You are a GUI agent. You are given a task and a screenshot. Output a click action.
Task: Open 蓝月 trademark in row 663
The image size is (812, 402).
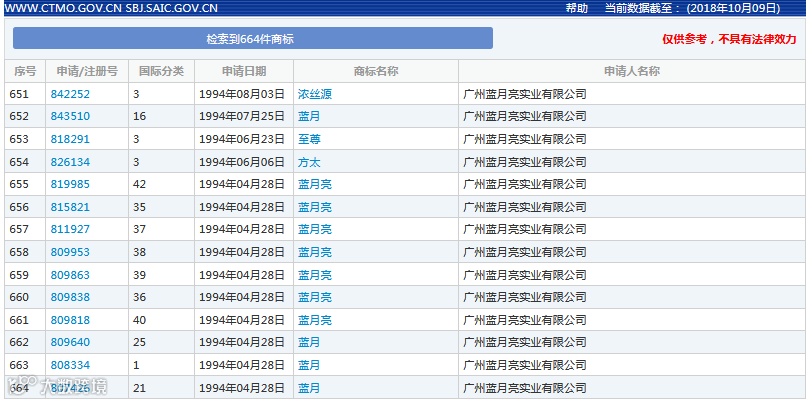point(309,365)
